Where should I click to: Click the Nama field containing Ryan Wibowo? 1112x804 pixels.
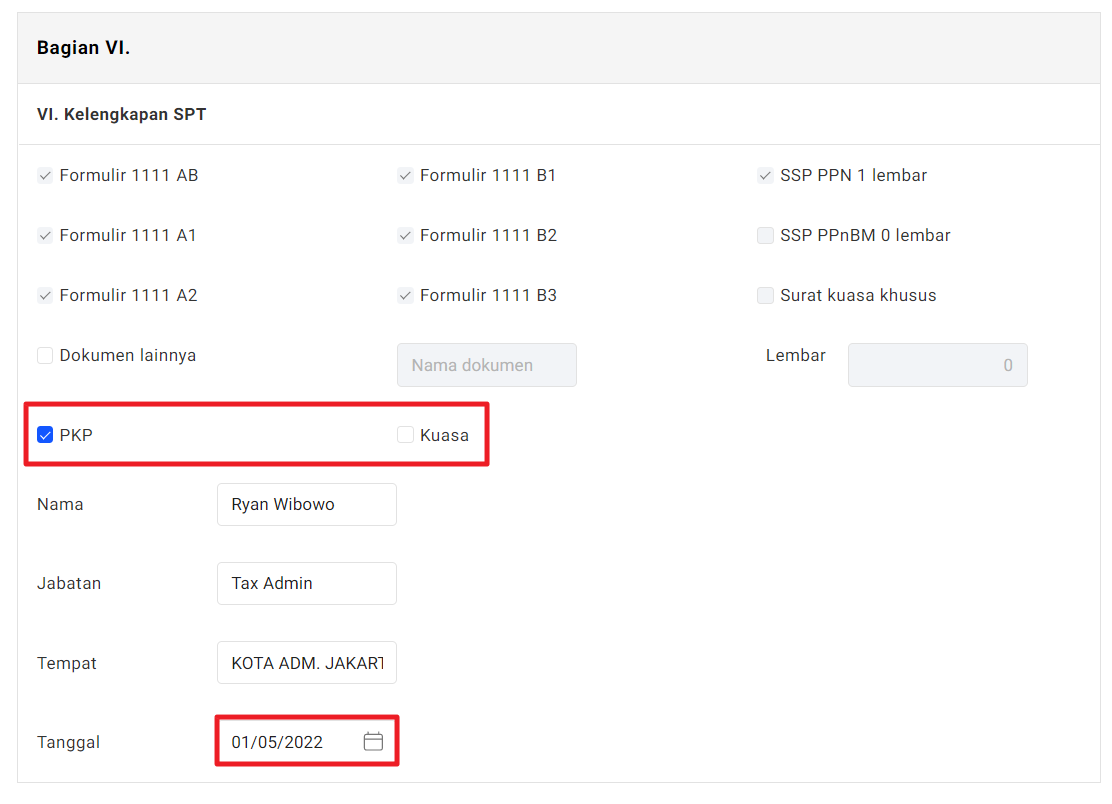click(306, 504)
